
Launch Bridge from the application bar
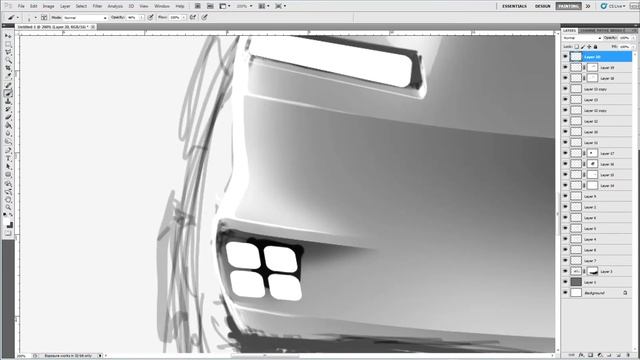click(198, 6)
